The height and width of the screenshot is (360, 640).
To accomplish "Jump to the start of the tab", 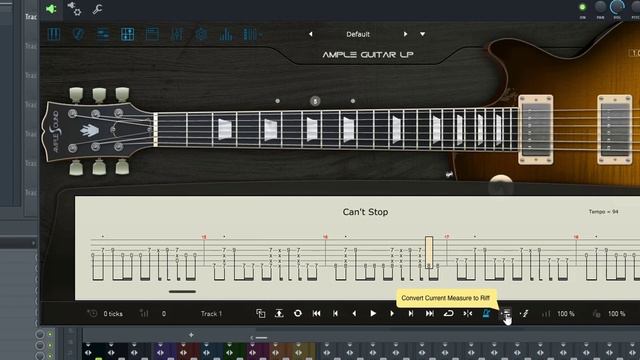I will point(316,313).
